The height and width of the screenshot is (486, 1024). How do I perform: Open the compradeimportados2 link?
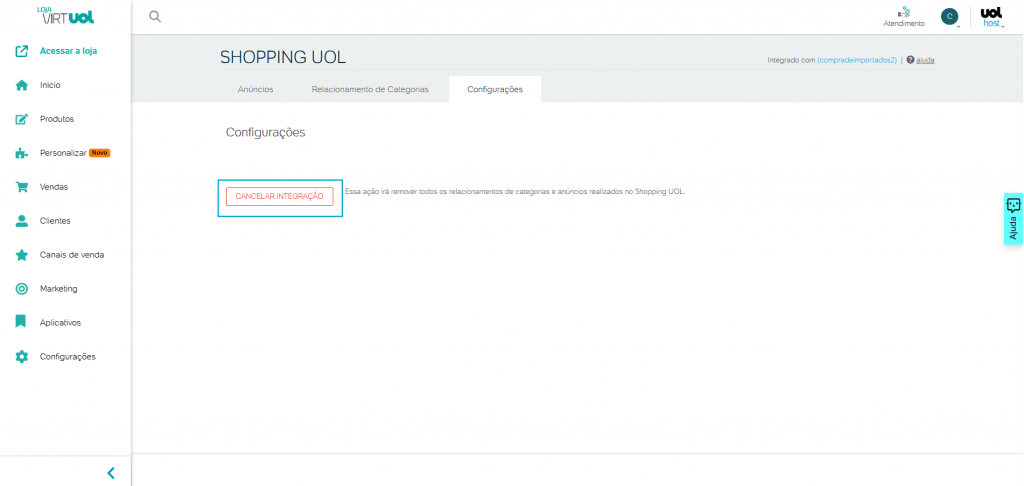point(857,60)
